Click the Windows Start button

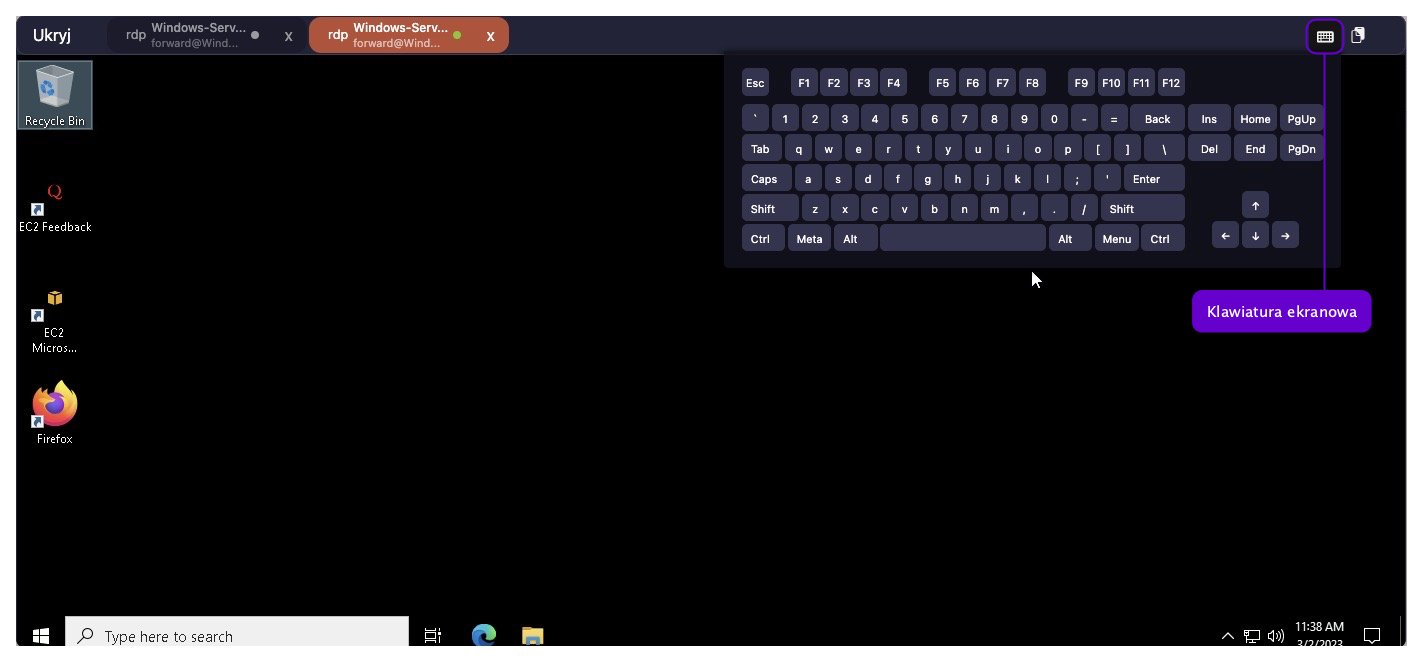coord(41,635)
